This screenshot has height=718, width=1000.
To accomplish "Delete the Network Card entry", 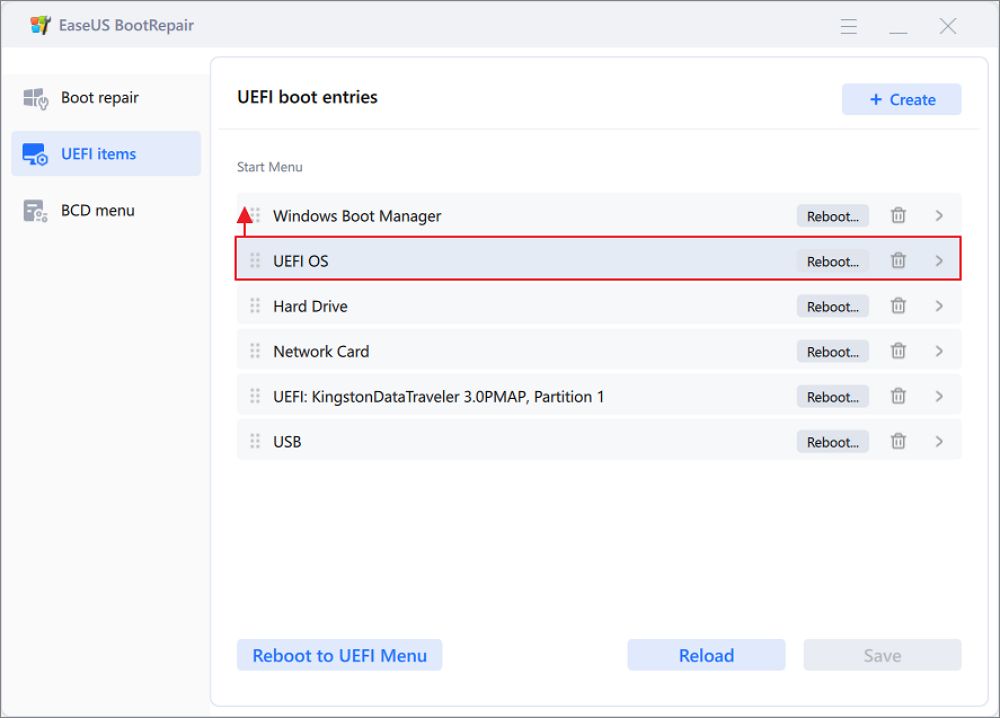I will pyautogui.click(x=898, y=352).
